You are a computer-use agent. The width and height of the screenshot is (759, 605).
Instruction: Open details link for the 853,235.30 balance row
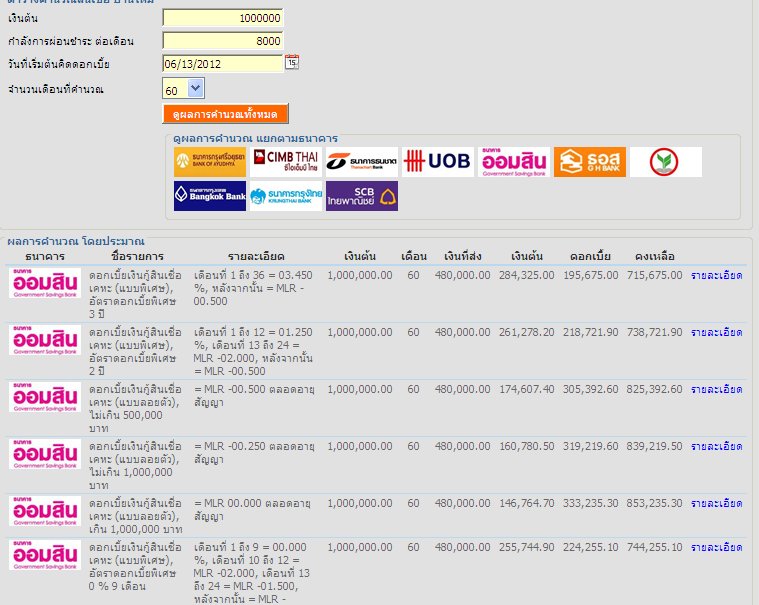click(716, 503)
